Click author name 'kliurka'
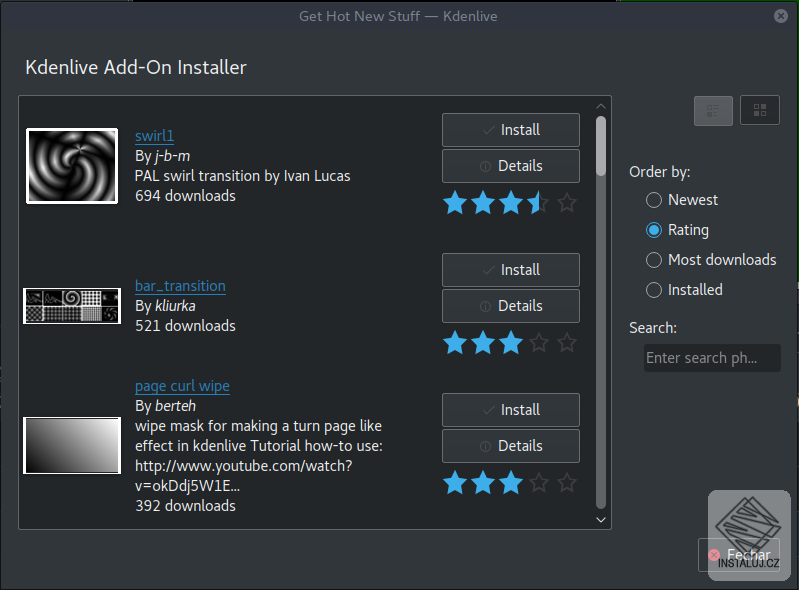Screen dimensions: 799x590 pyautogui.click(x=175, y=306)
